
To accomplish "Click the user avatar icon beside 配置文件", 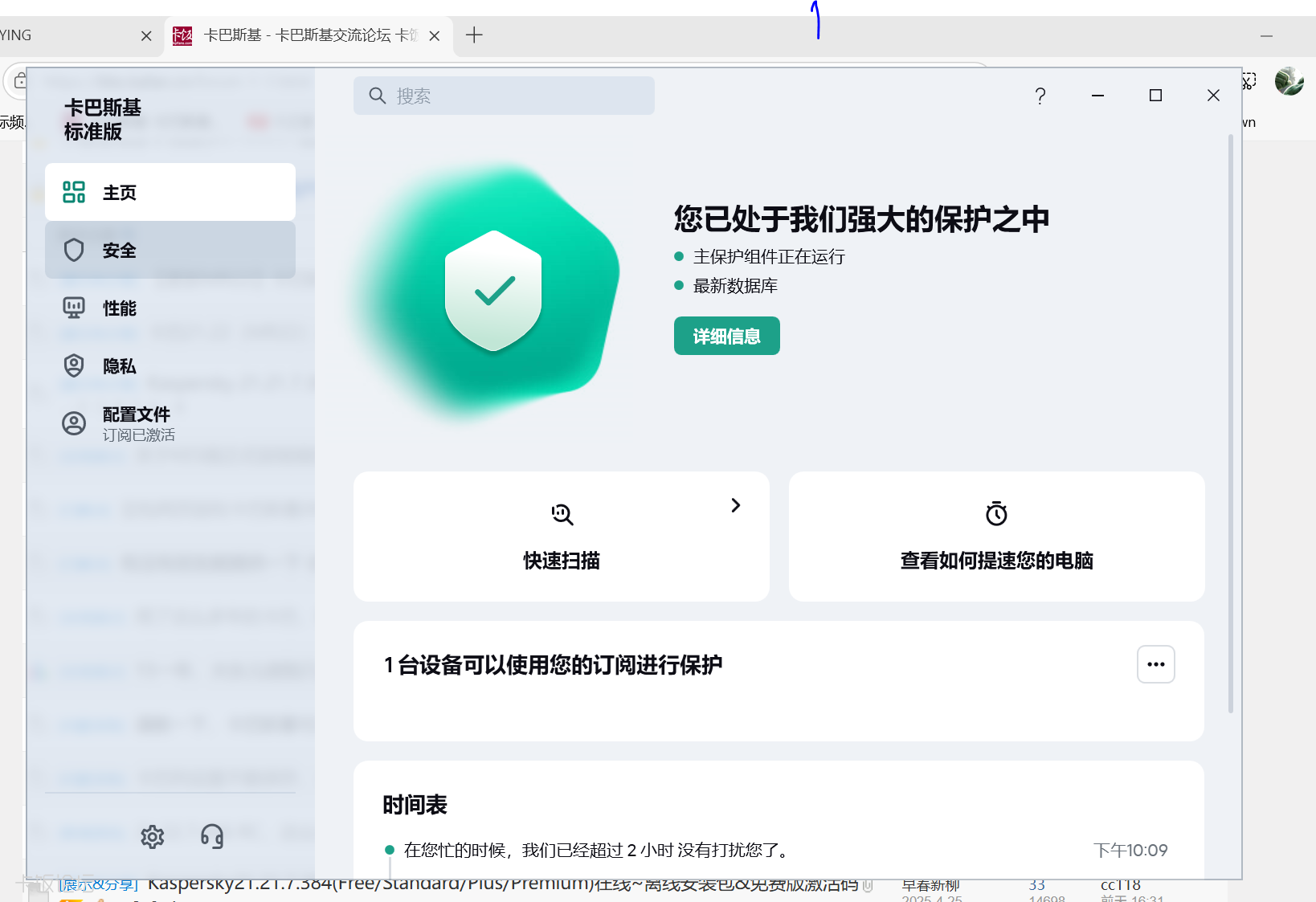I will pos(74,423).
